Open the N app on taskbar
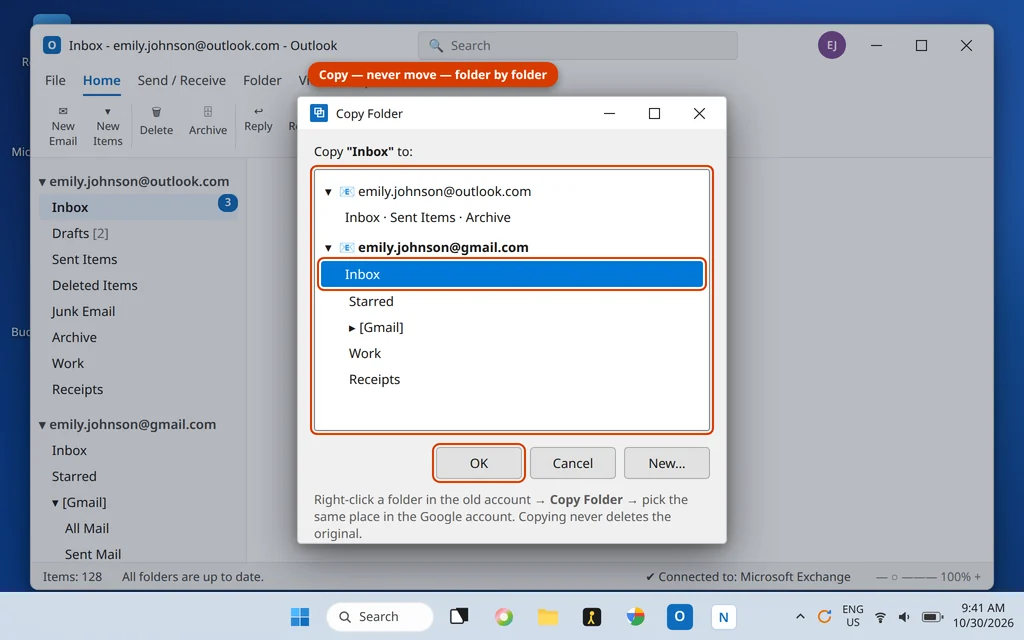 (723, 616)
